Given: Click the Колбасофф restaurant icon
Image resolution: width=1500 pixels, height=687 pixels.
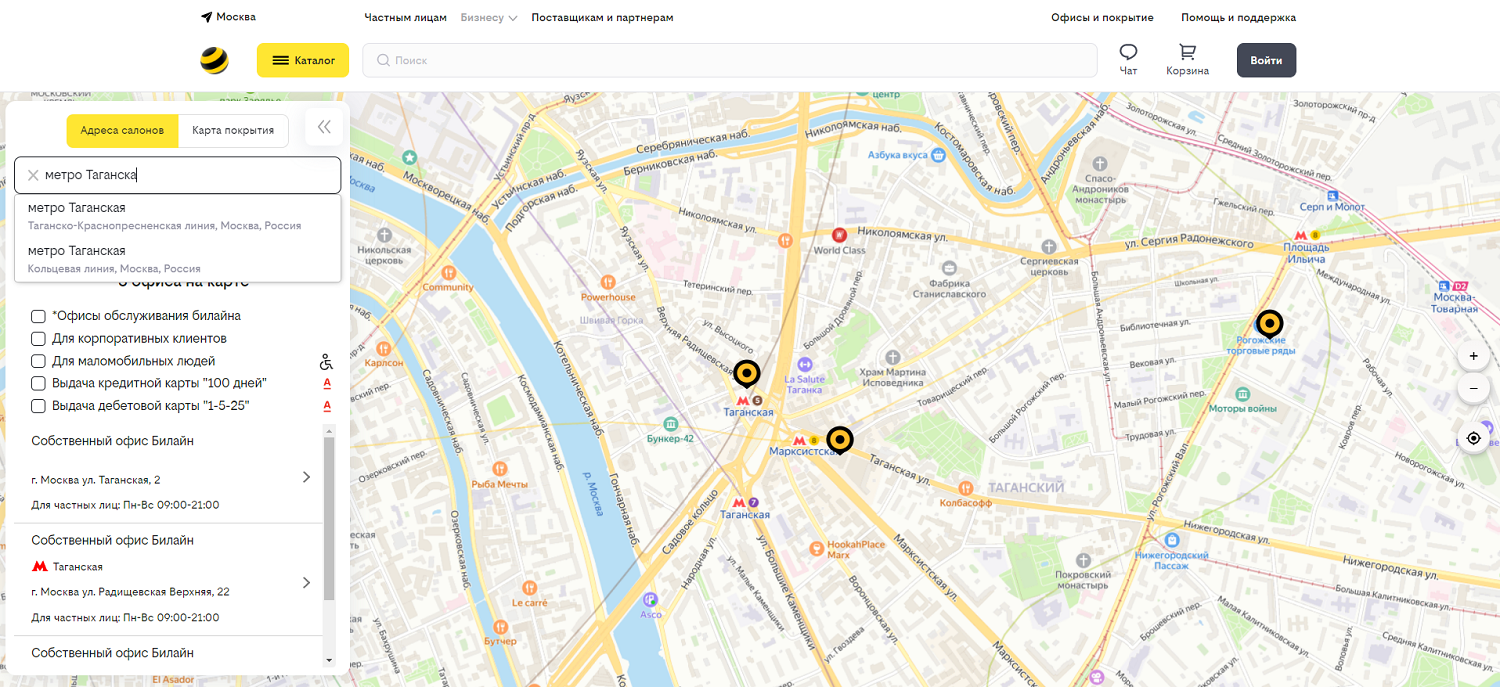Looking at the screenshot, I should [x=966, y=488].
